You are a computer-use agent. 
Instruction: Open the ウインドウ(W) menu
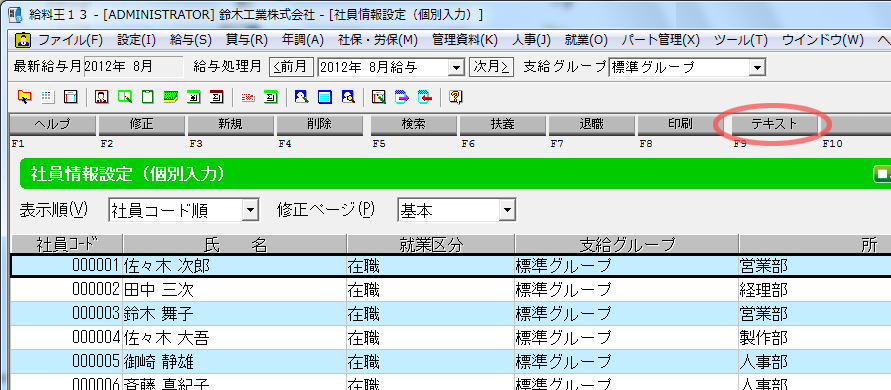click(x=823, y=40)
